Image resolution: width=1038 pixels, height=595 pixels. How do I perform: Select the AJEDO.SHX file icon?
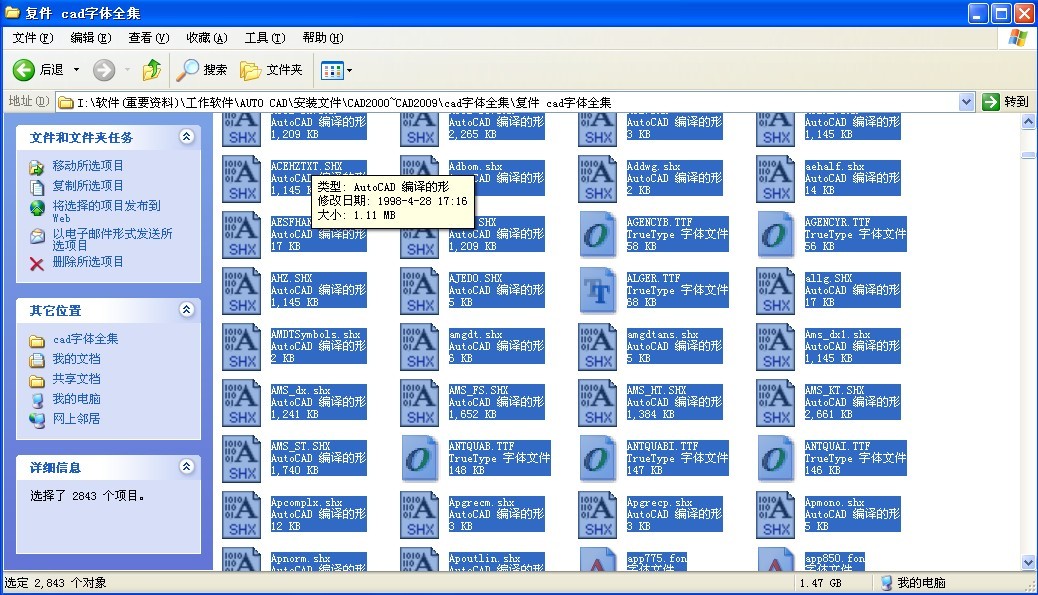[420, 291]
